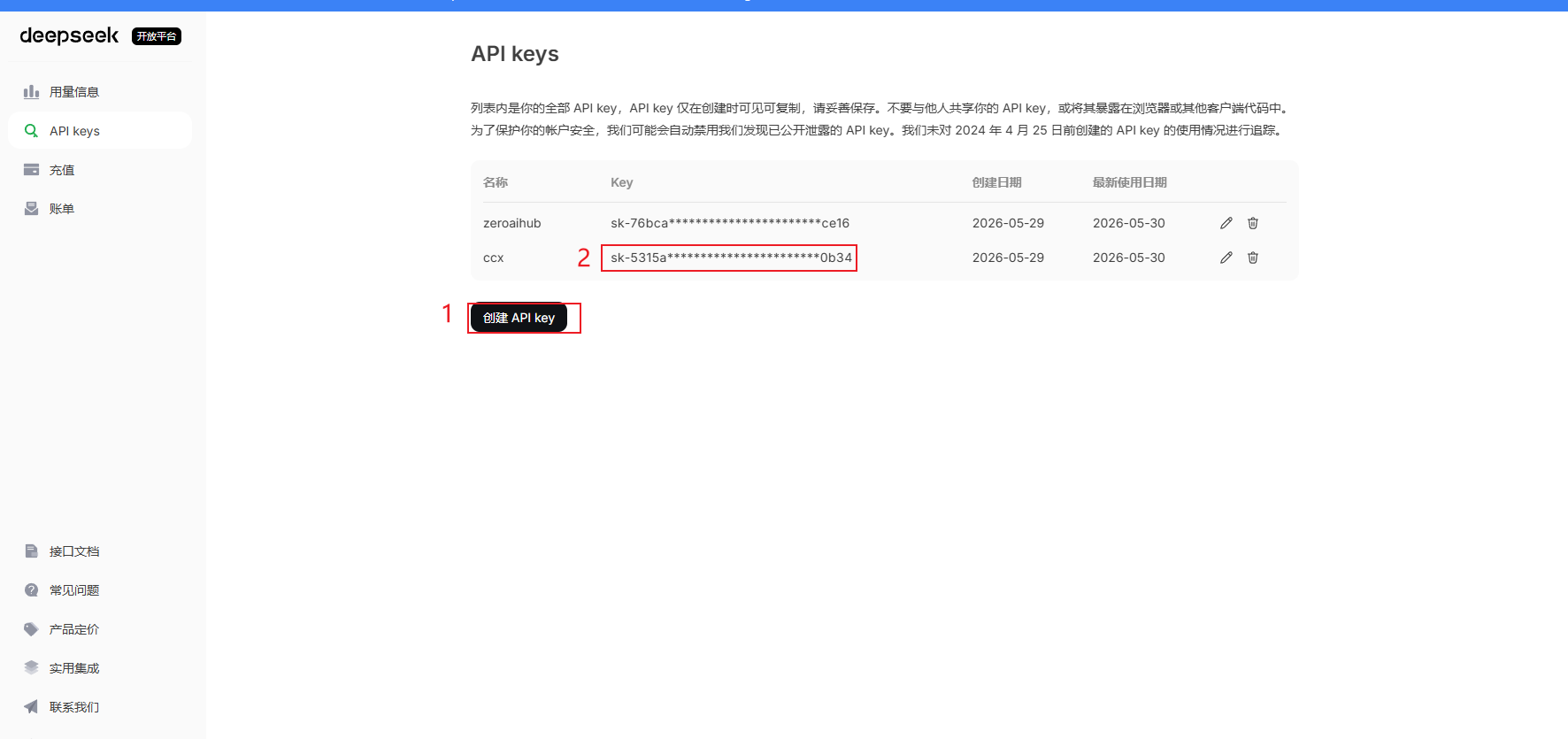Screen dimensions: 1568x739
Task: Click the 开放平台 badge
Action: [157, 36]
